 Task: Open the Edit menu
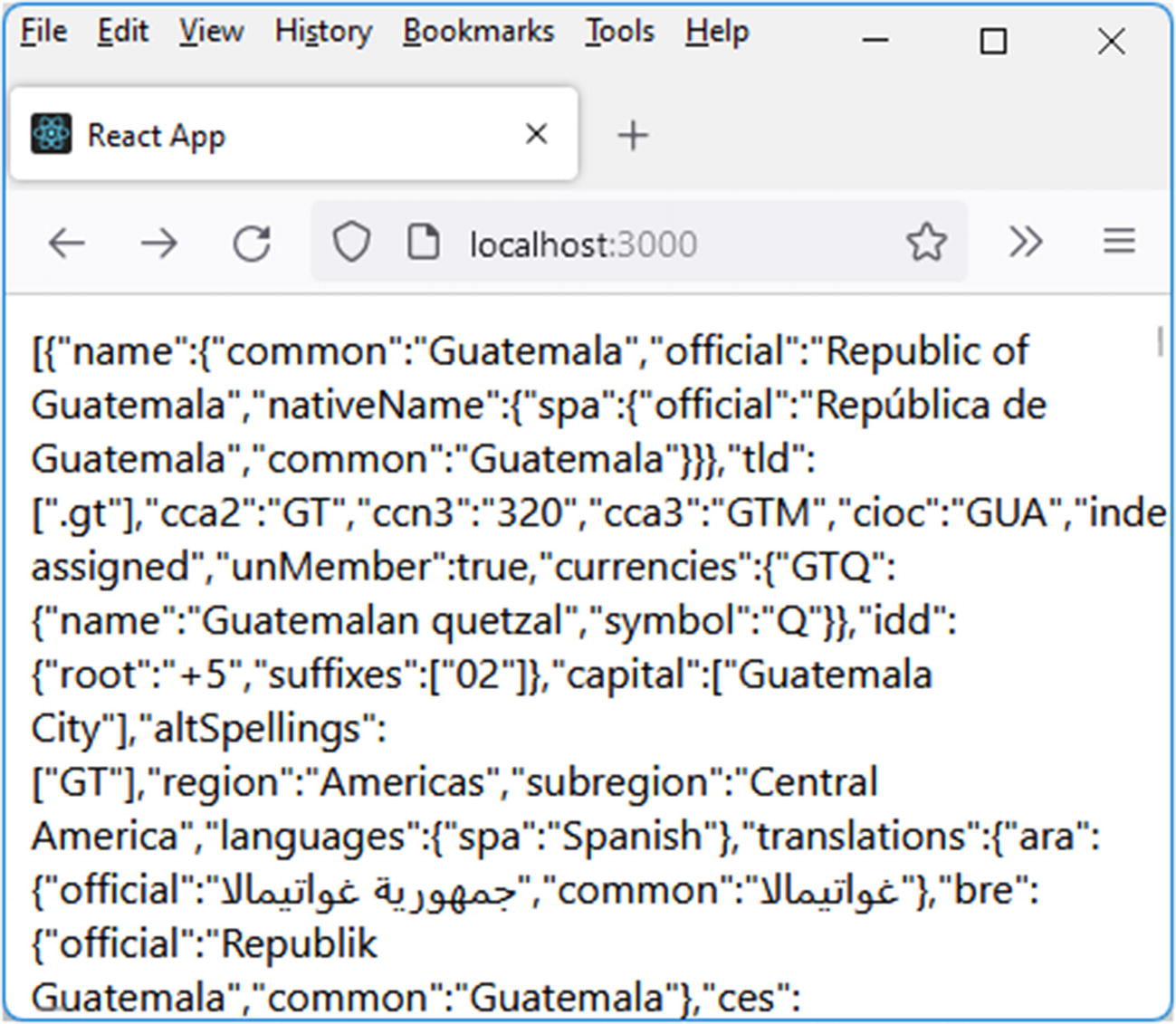(122, 32)
